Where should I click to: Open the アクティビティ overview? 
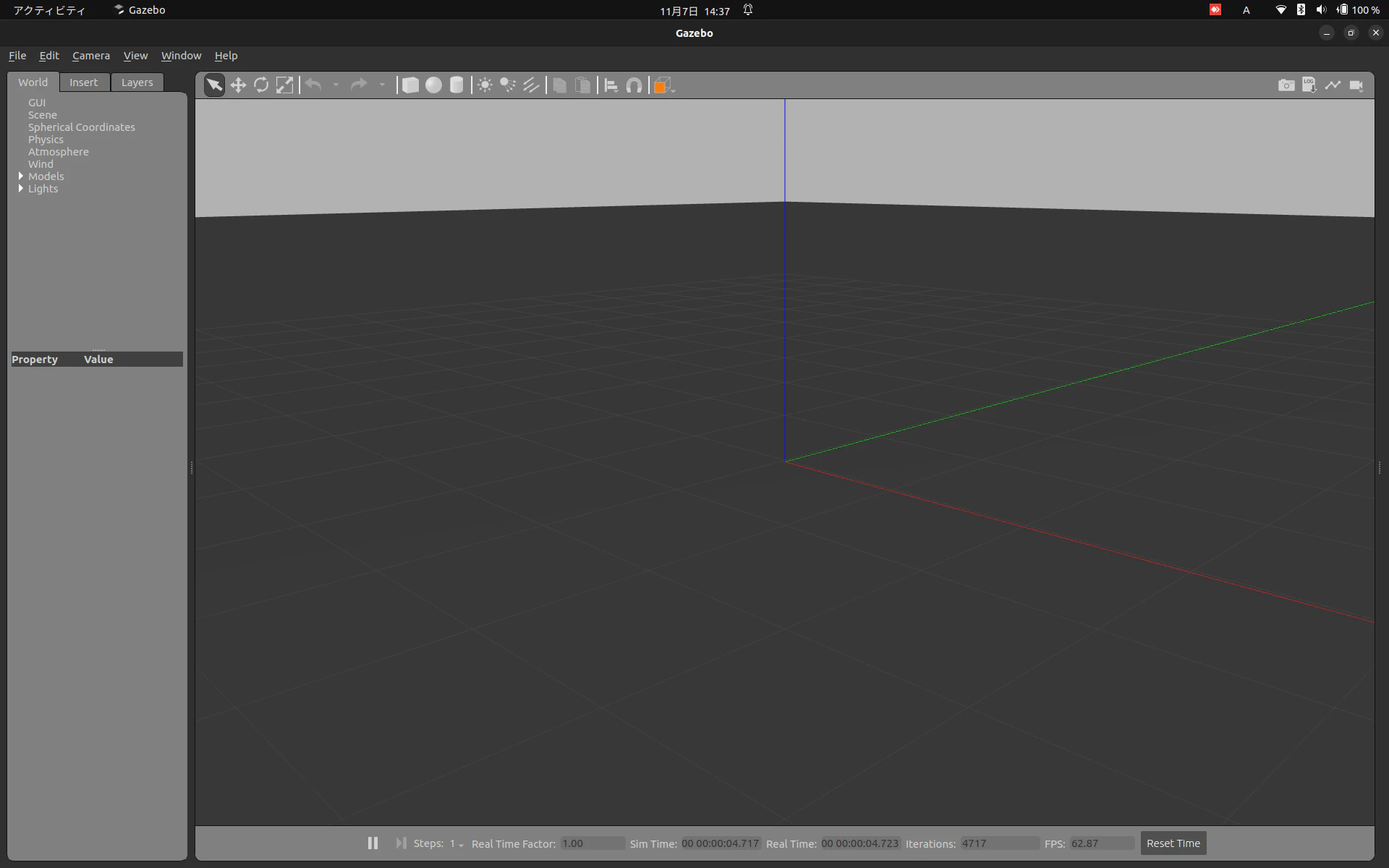(49, 10)
